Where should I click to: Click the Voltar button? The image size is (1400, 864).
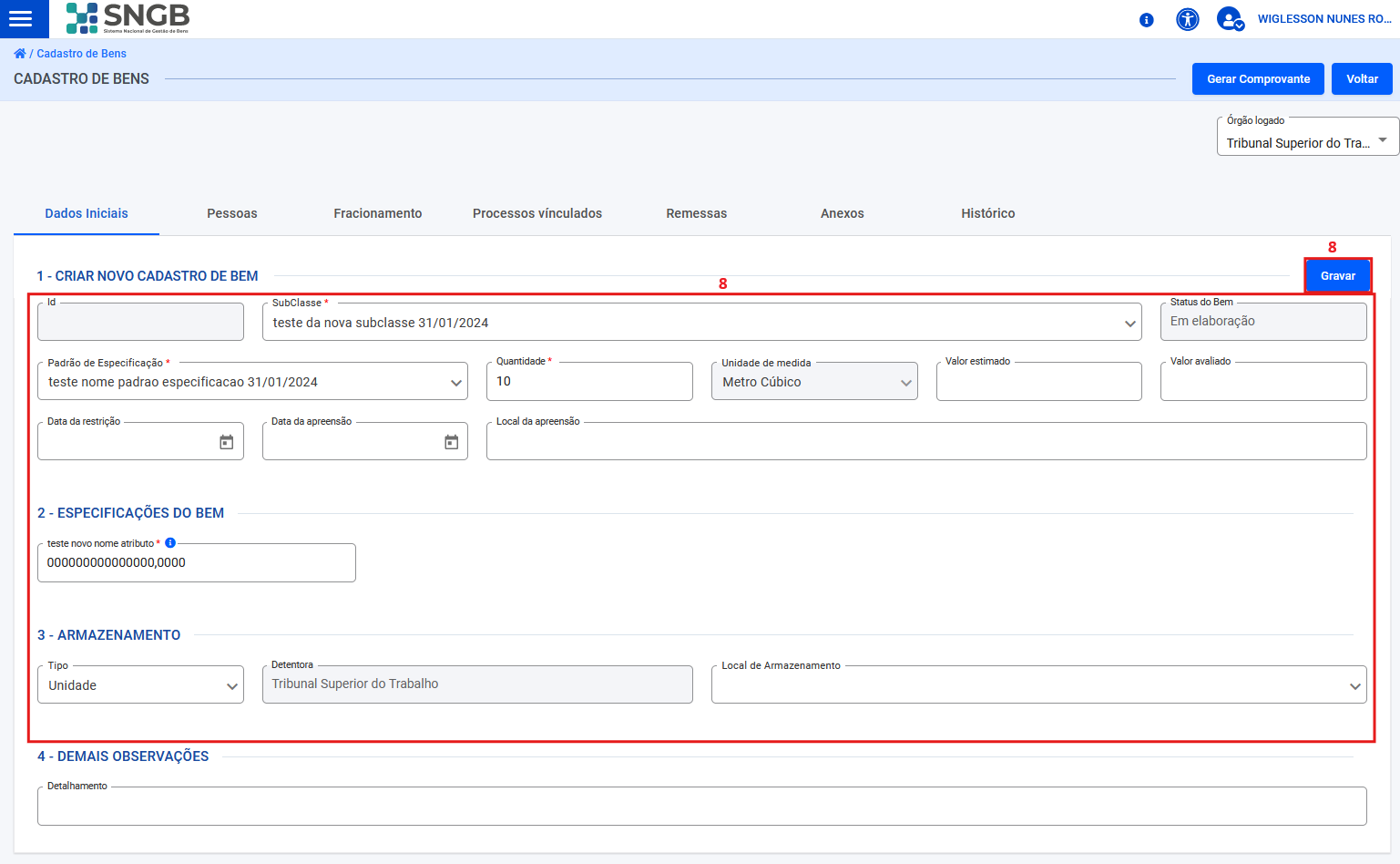pos(1363,79)
